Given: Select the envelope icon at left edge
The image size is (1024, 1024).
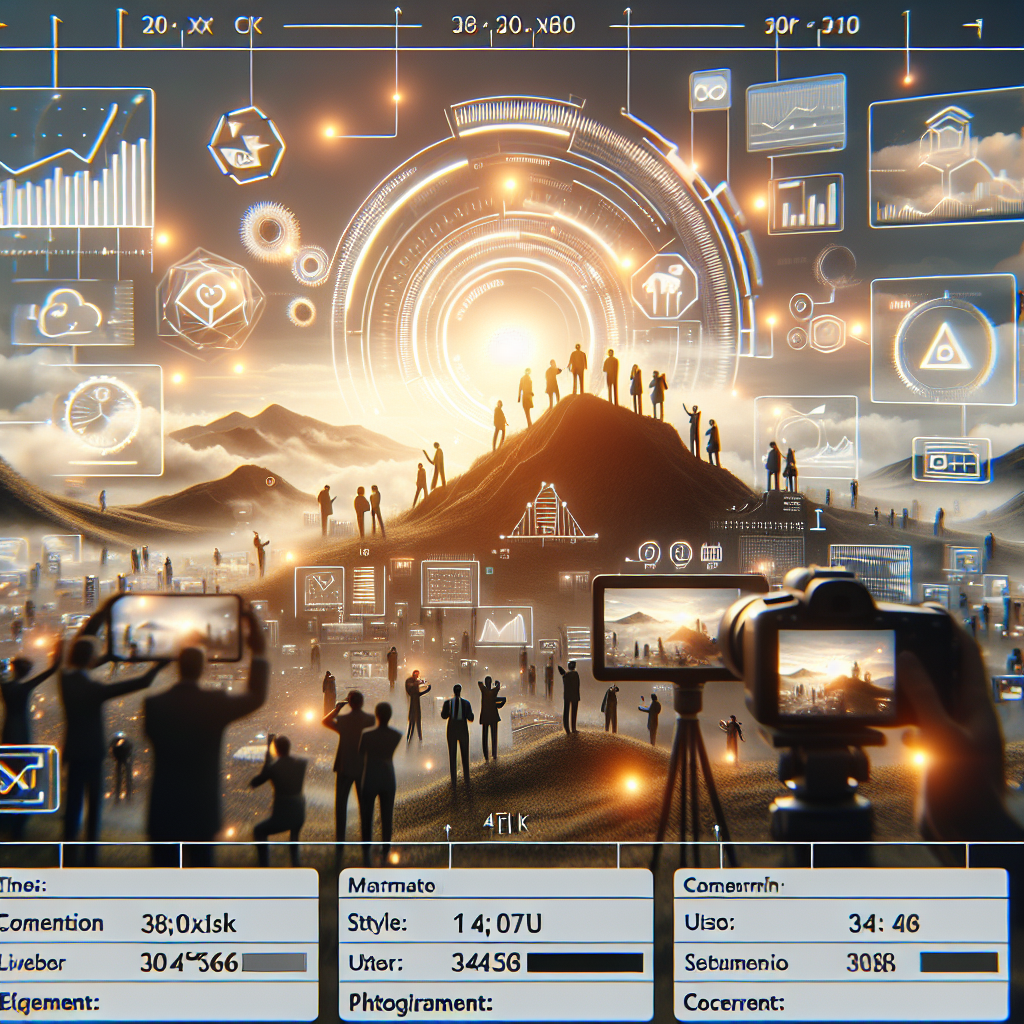Looking at the screenshot, I should pyautogui.click(x=27, y=778).
